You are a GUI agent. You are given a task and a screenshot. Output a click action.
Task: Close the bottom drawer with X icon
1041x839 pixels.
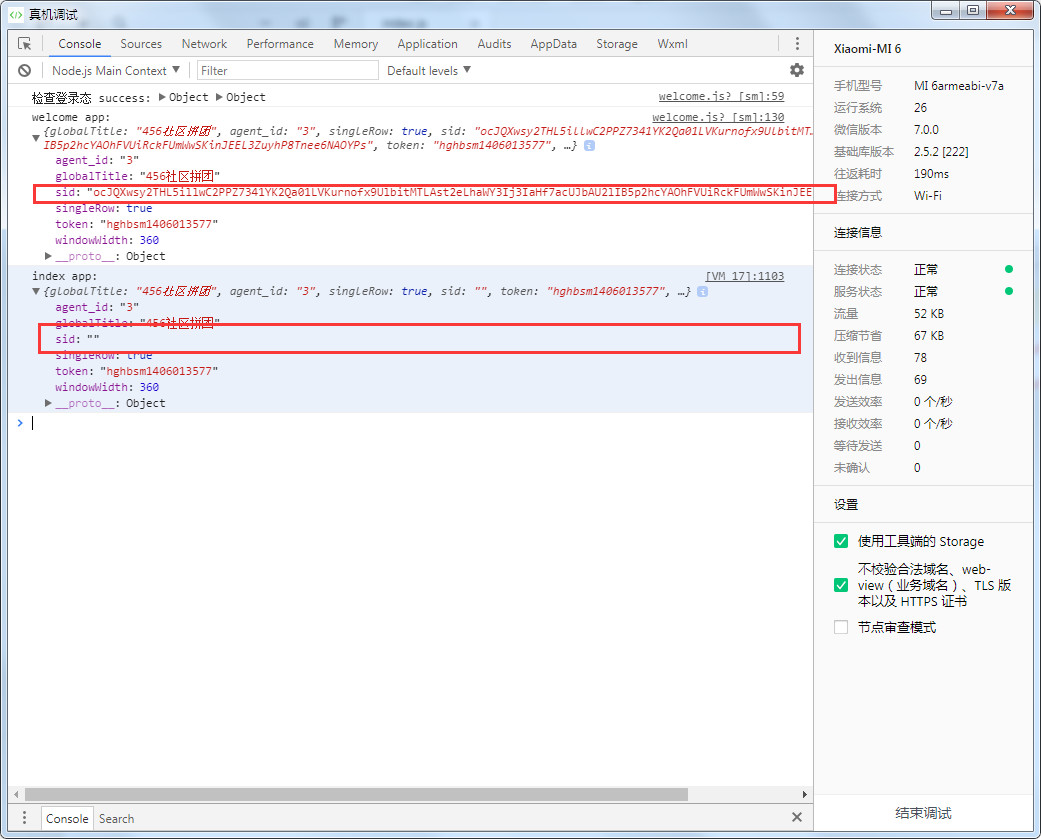pos(797,818)
